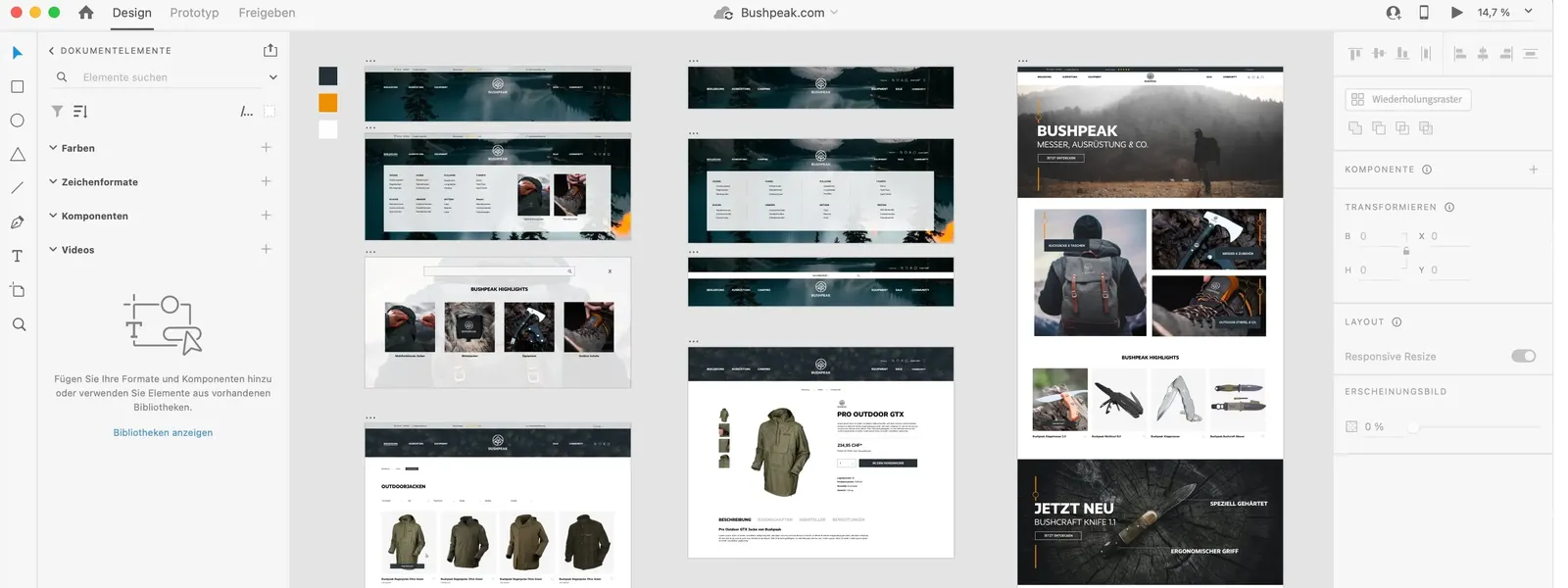Switch to the Design tab
1568x588 pixels.
click(x=132, y=13)
